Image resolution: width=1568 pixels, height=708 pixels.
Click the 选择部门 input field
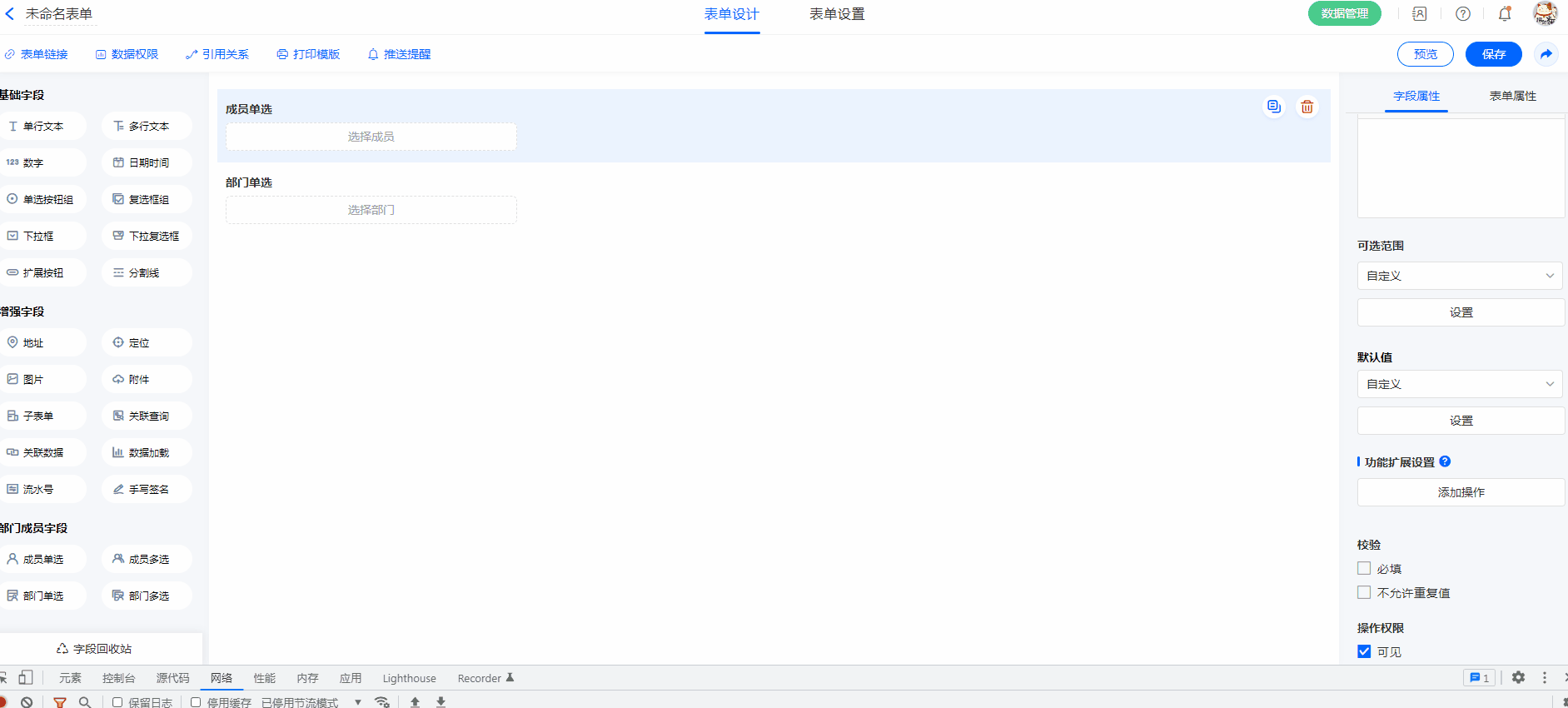pyautogui.click(x=371, y=210)
